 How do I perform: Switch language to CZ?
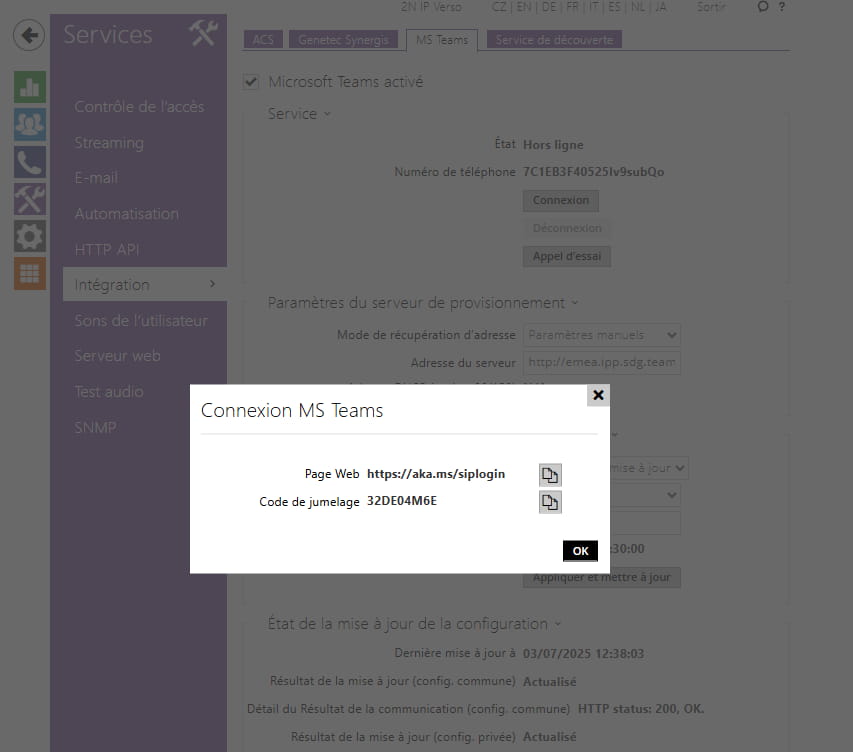[499, 7]
